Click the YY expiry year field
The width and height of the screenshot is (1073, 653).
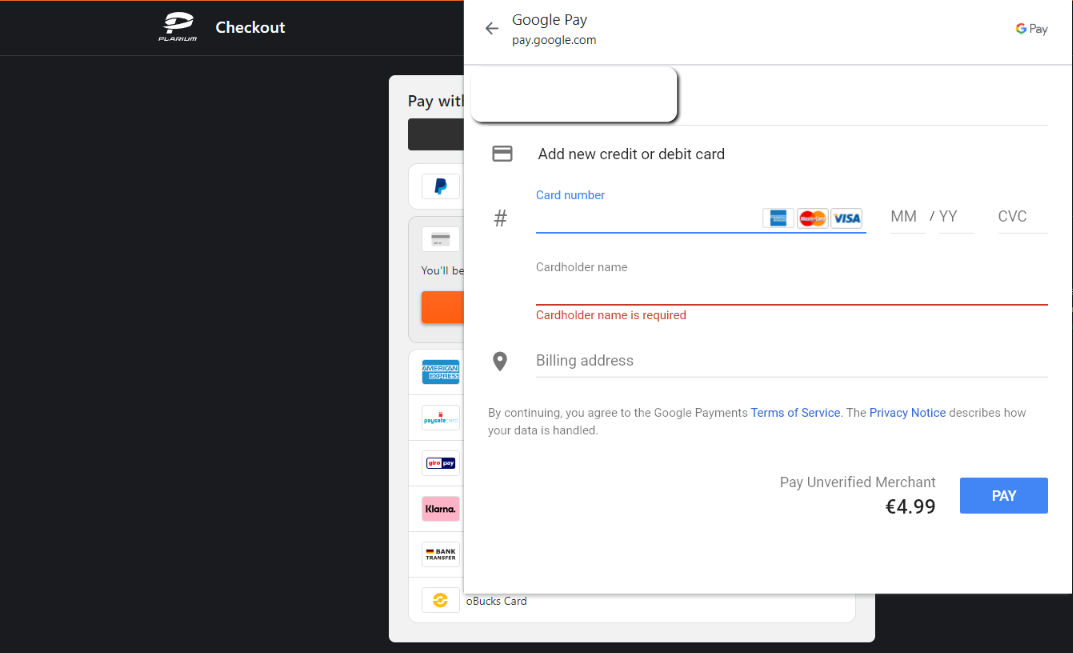pos(955,217)
